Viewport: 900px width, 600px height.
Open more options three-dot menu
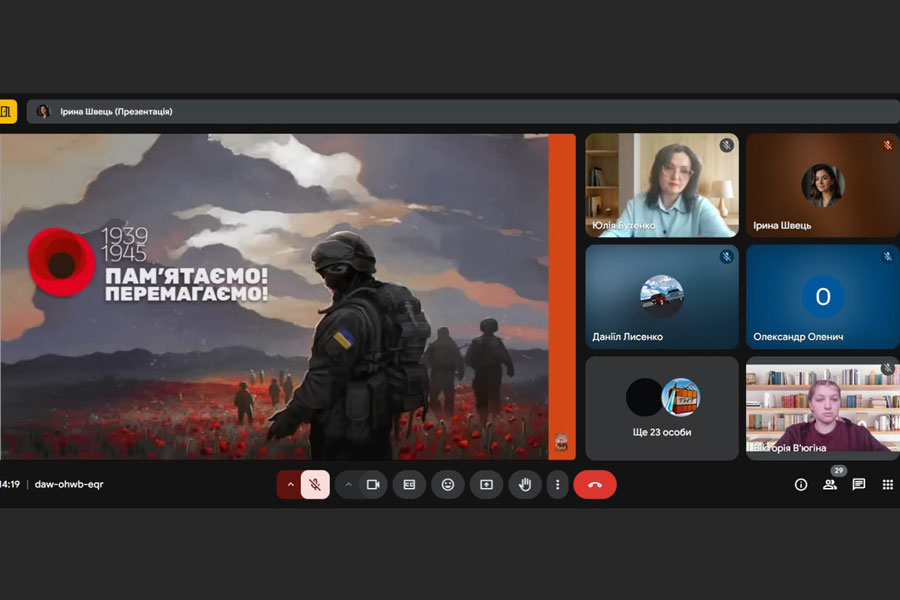(557, 485)
